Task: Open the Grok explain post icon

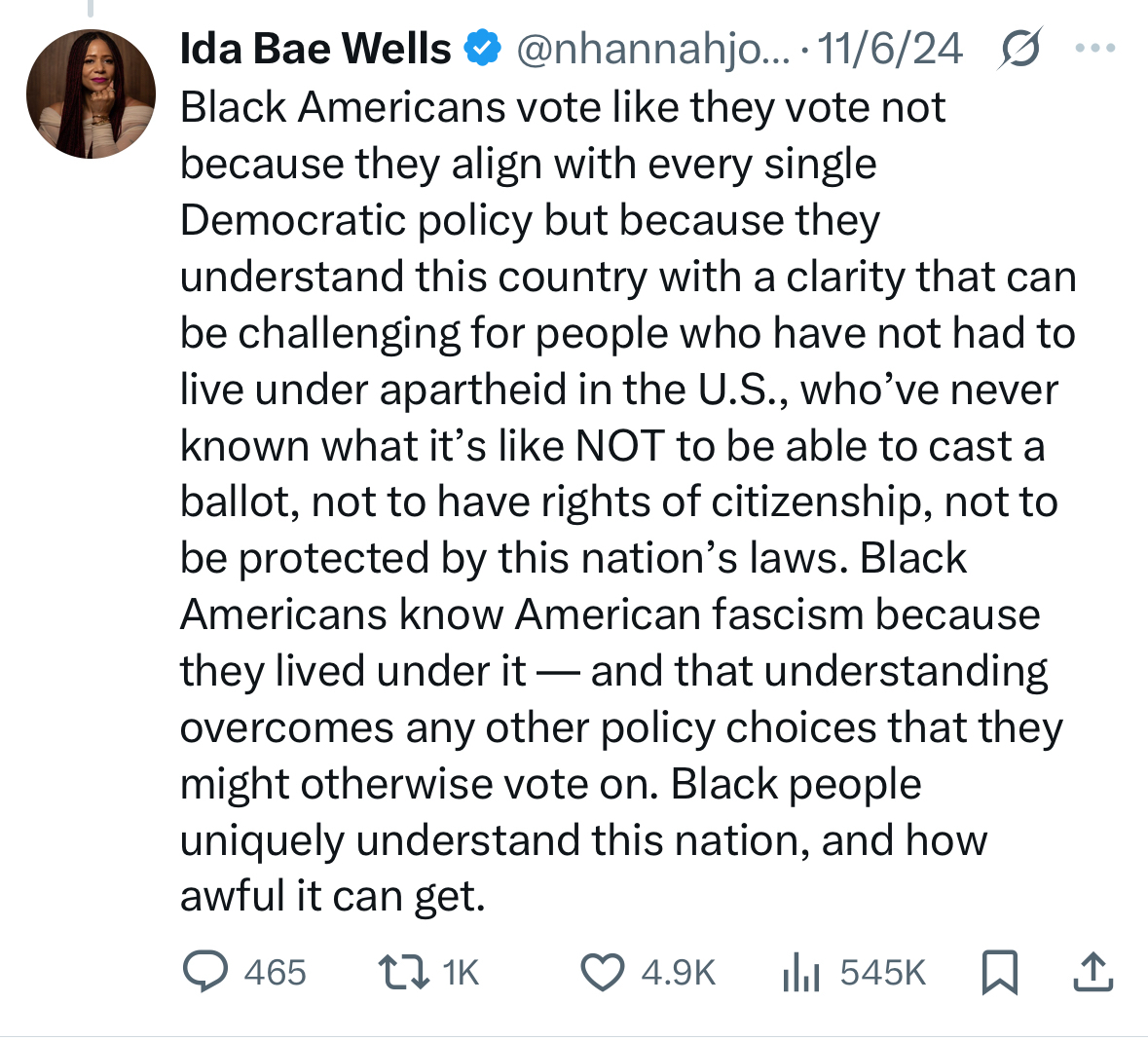Action: click(1020, 49)
